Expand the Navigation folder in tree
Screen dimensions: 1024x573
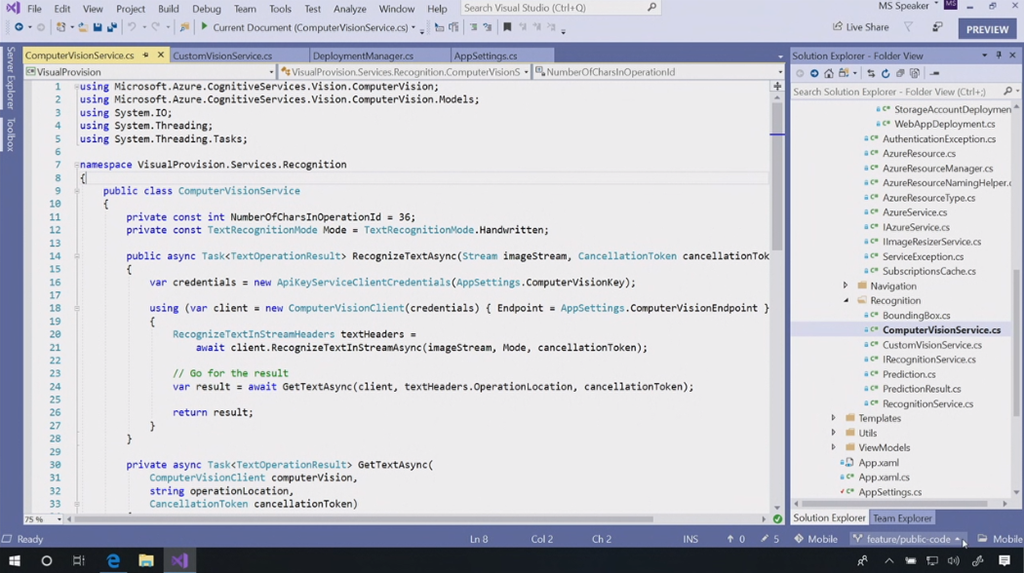846,286
